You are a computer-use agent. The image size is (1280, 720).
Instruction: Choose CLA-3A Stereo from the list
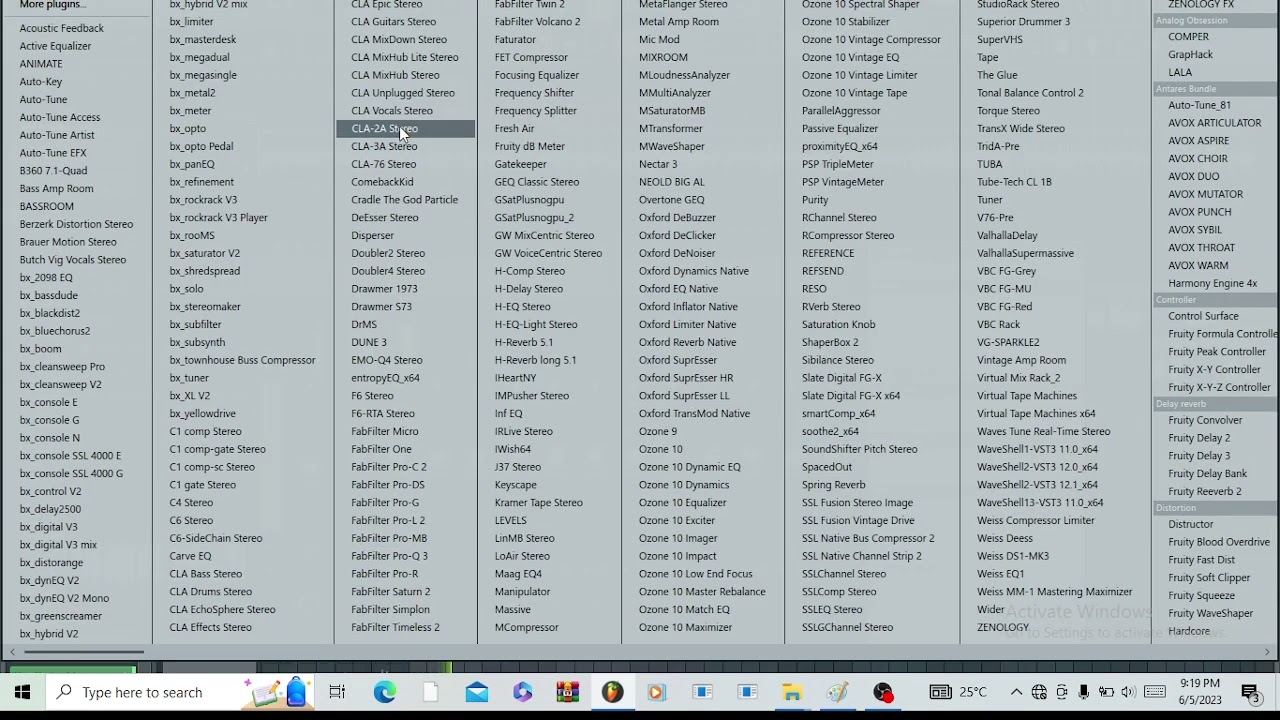384,146
